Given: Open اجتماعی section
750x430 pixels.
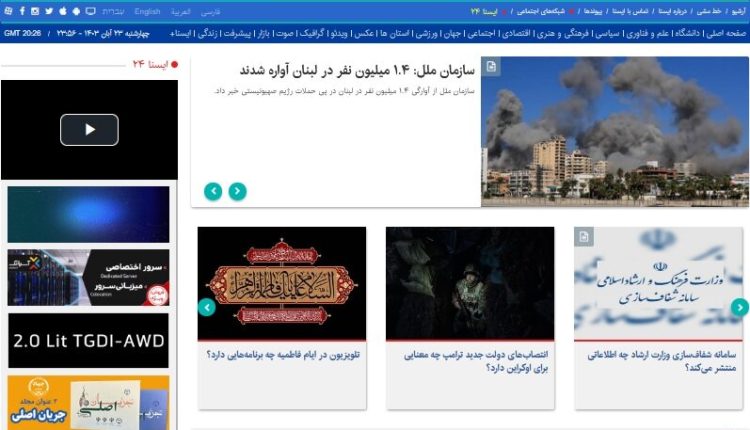Looking at the screenshot, I should (482, 33).
